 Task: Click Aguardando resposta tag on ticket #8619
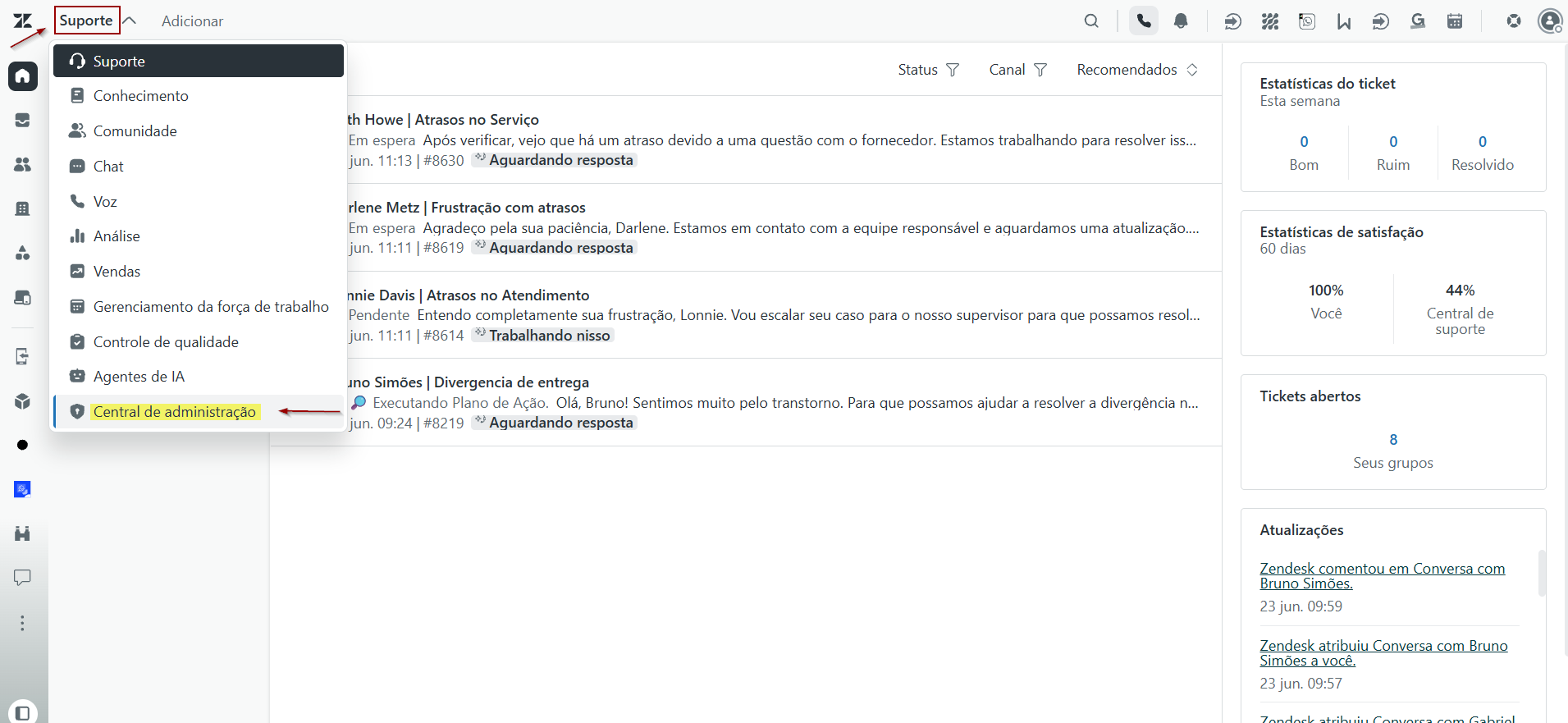pos(554,248)
